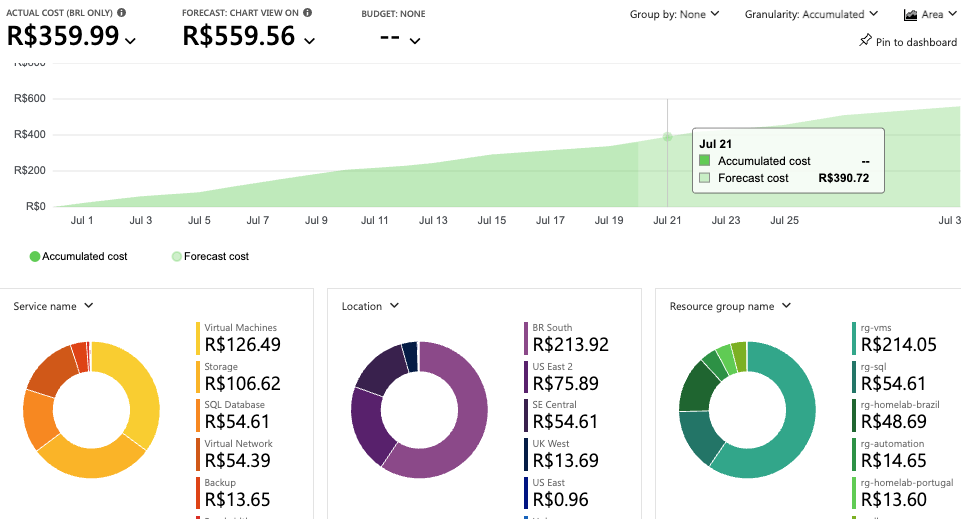The image size is (961, 519).
Task: Click the Jul 15 axis label
Action: 492,220
